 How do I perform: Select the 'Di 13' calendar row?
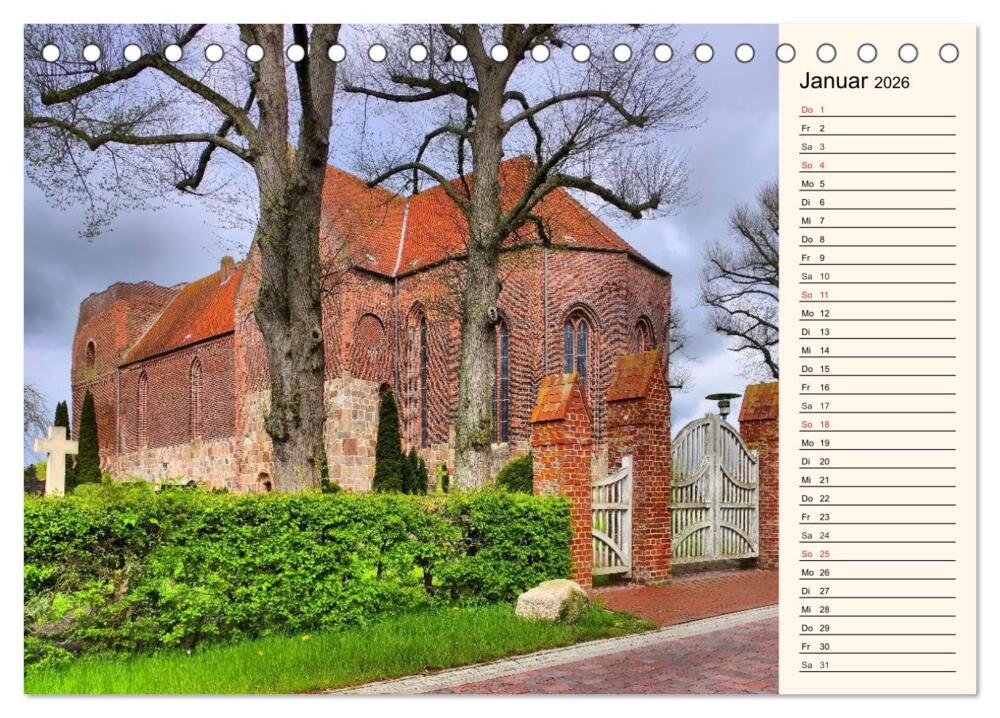(x=878, y=332)
